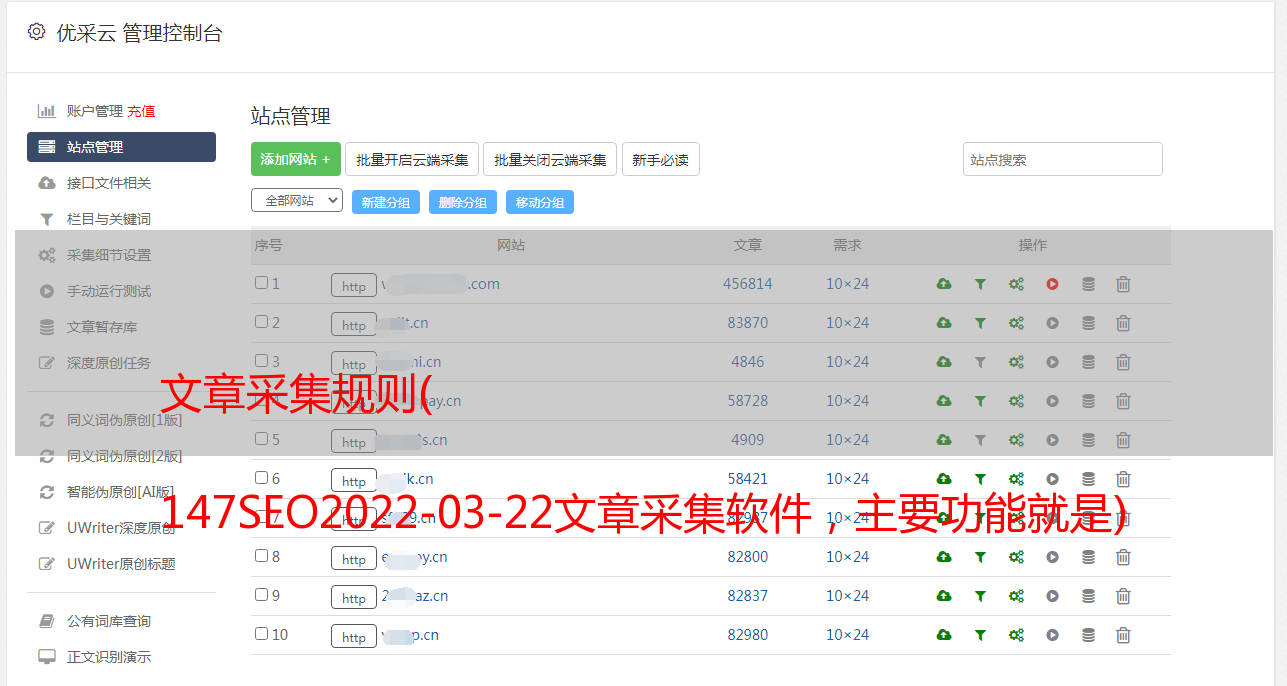Viewport: 1287px width, 686px height.
Task: Click the http tag in row 1
Action: tap(354, 285)
